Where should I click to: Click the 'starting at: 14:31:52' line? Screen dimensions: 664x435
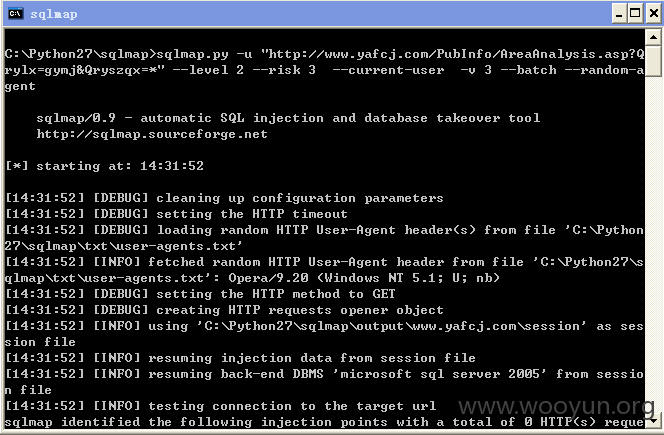[x=105, y=166]
